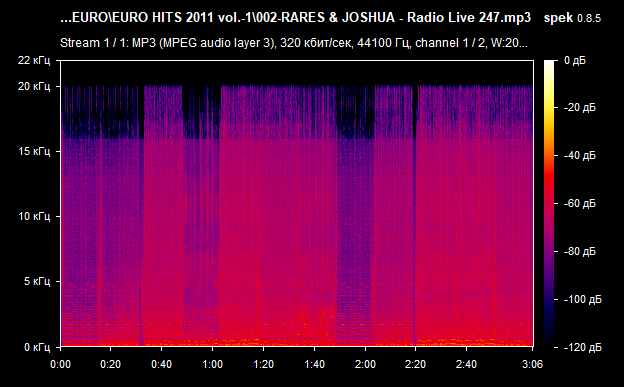Viewport: 624px width, 387px height.
Task: Click the '-40 дБ' color scale label
Action: pyautogui.click(x=580, y=155)
